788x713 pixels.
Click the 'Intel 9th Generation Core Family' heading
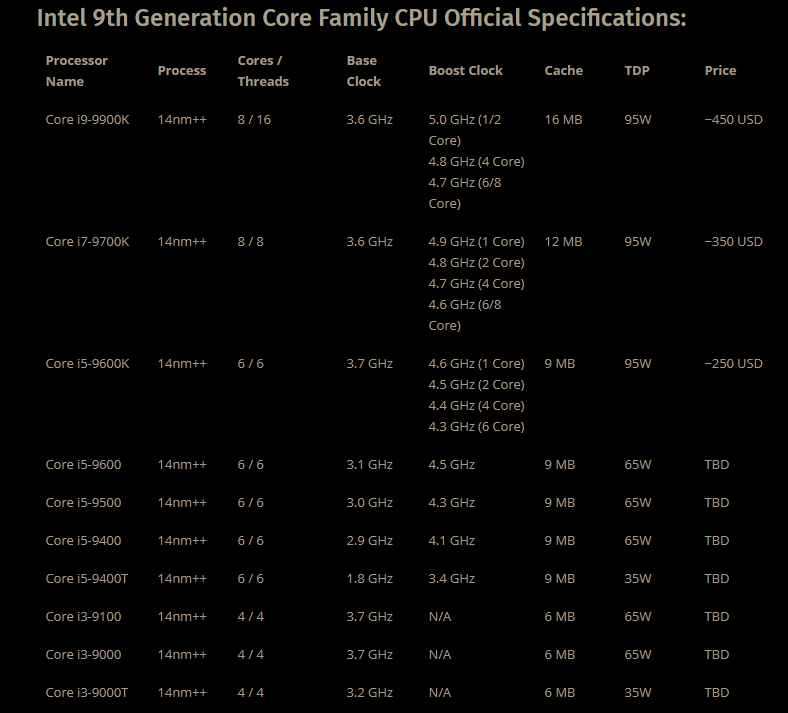point(362,19)
